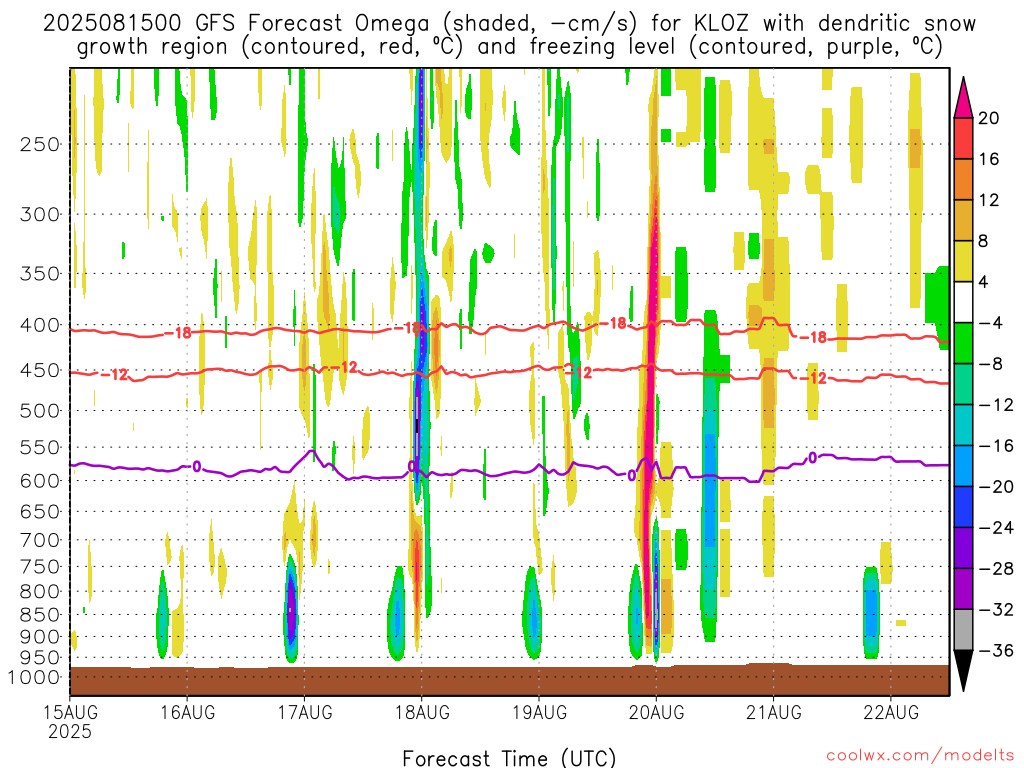Click the -20 label on the colorbar
This screenshot has width=1024, height=768.
pyautogui.click(x=996, y=487)
